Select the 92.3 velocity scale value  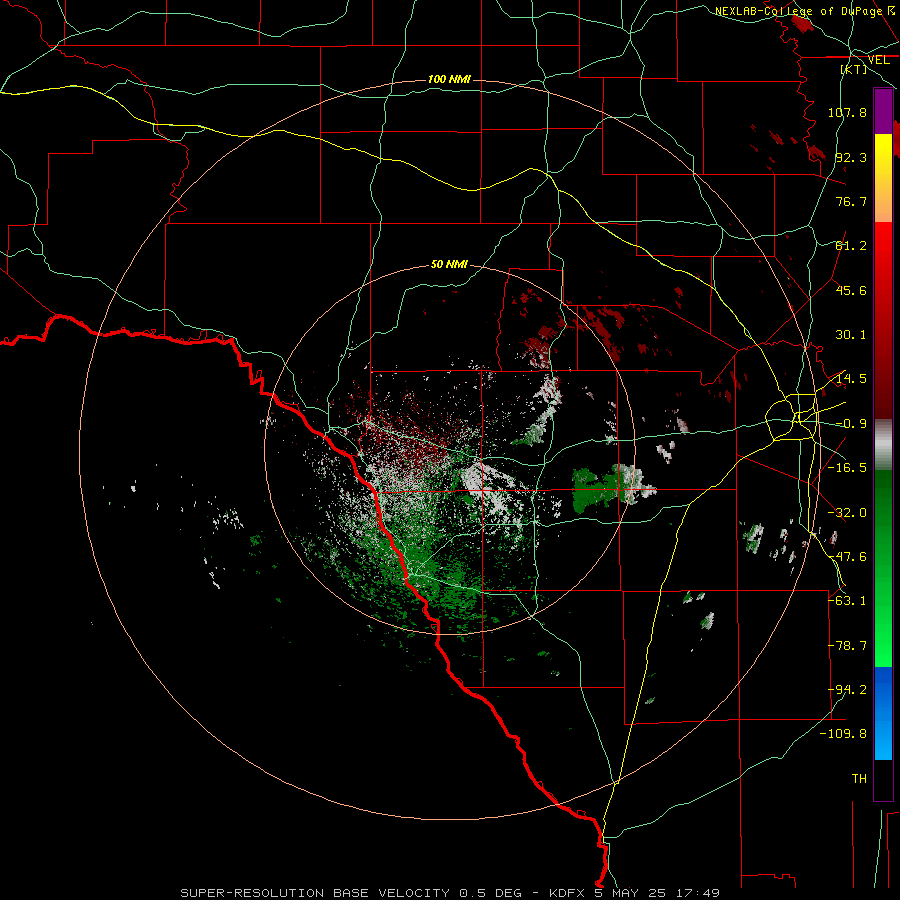(851, 157)
